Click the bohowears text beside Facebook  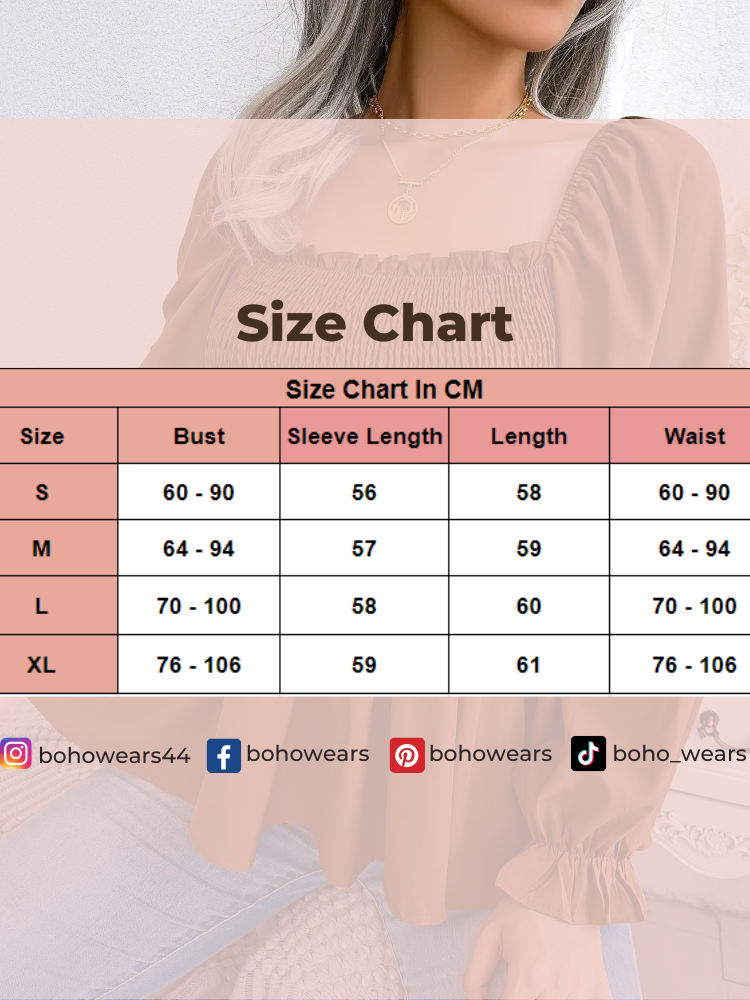coord(307,754)
